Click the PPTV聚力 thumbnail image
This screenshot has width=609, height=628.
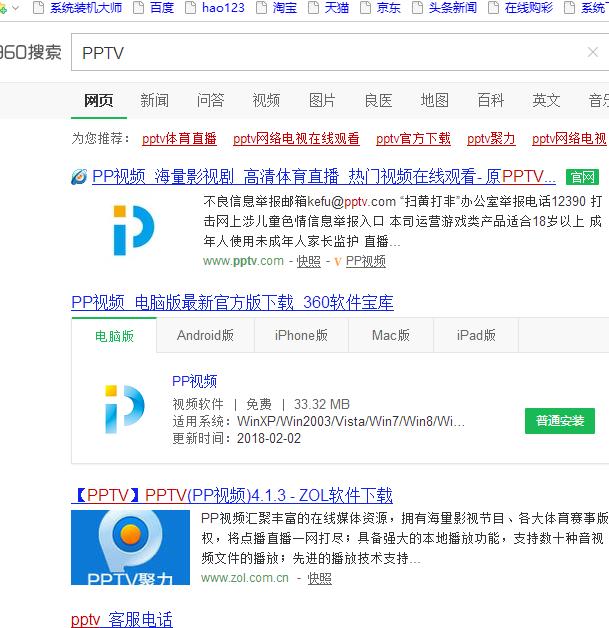[x=130, y=547]
